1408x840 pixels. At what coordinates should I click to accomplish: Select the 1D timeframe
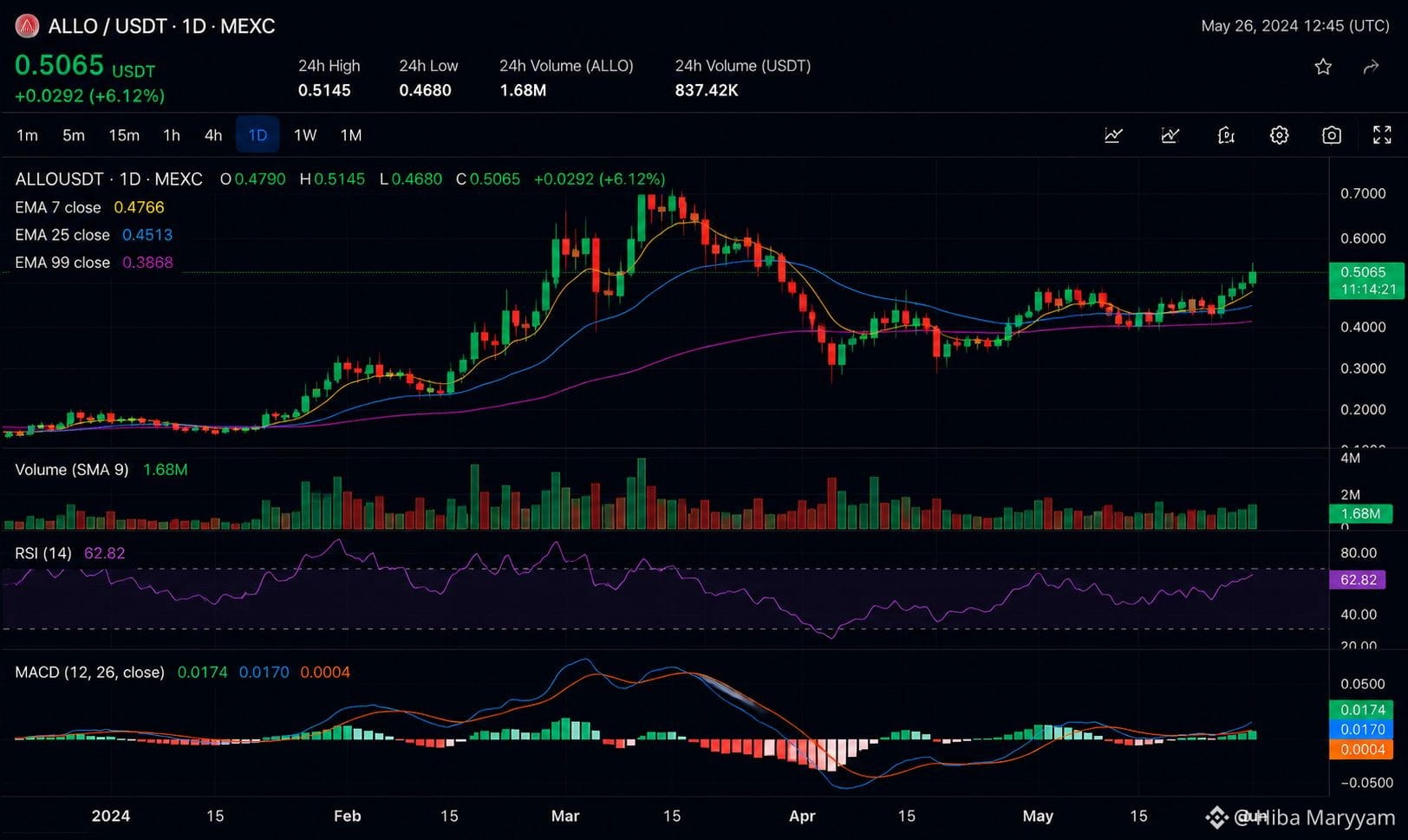pyautogui.click(x=257, y=135)
